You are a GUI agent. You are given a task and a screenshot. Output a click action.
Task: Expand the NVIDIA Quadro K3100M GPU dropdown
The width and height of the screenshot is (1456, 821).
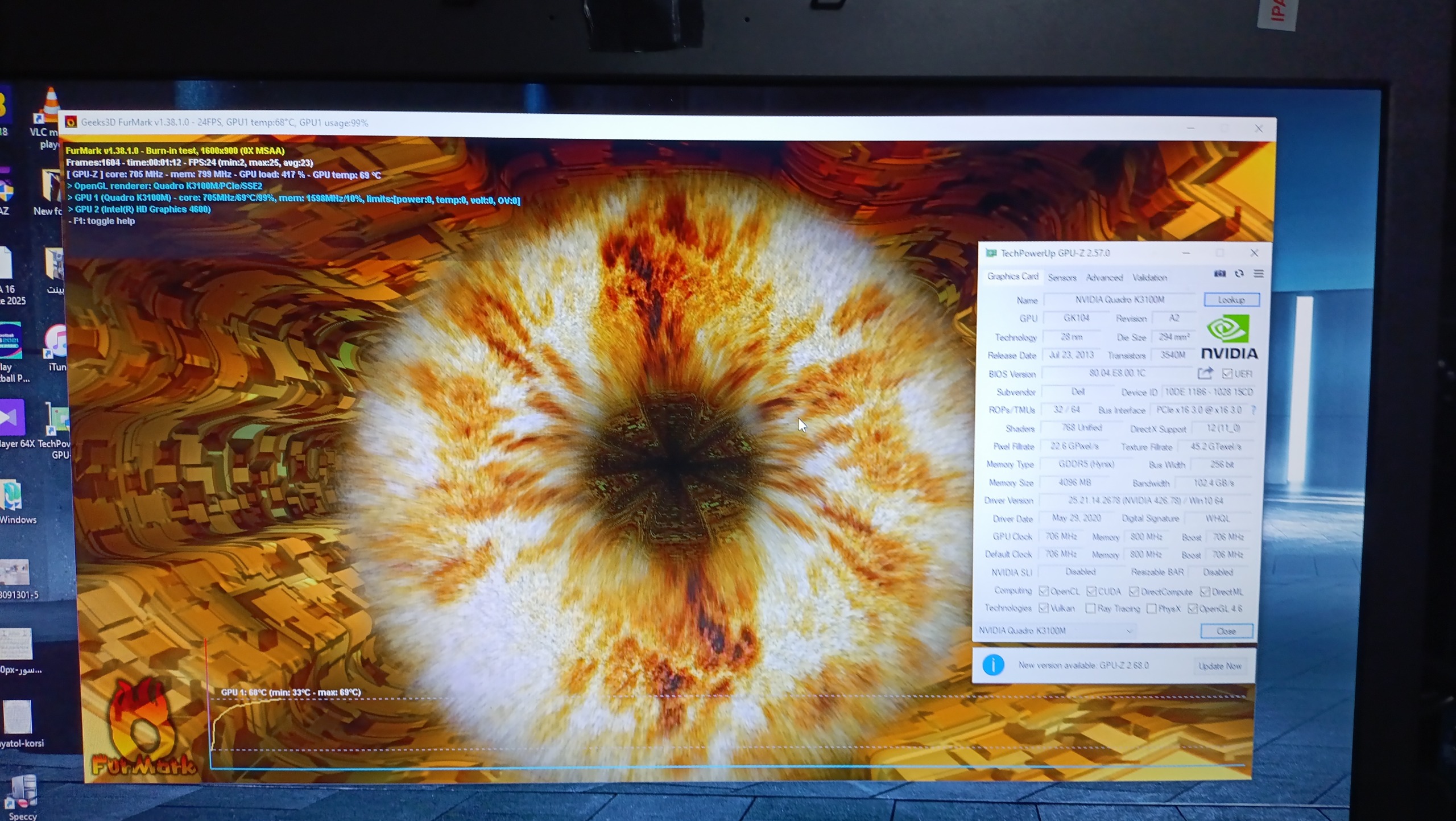1129,630
